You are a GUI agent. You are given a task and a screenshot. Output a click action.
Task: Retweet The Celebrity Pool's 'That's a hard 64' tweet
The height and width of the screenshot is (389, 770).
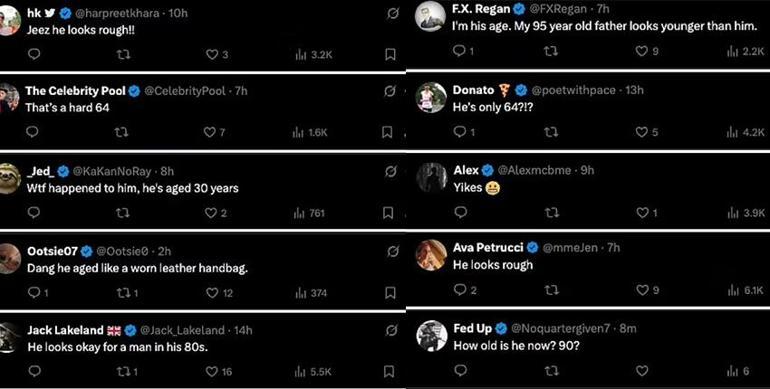[x=121, y=132]
